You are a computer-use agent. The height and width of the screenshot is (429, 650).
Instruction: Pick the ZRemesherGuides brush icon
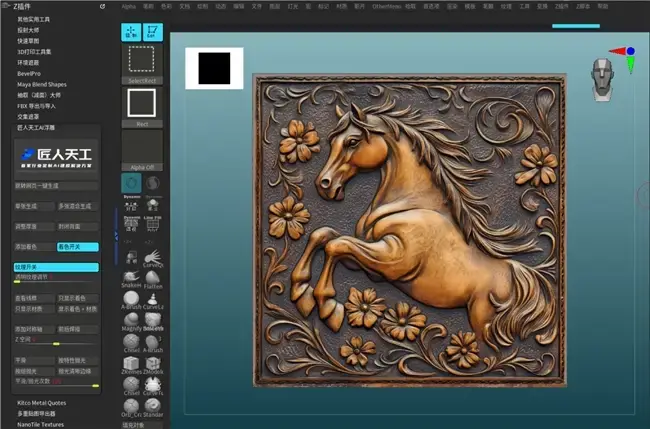coord(131,362)
